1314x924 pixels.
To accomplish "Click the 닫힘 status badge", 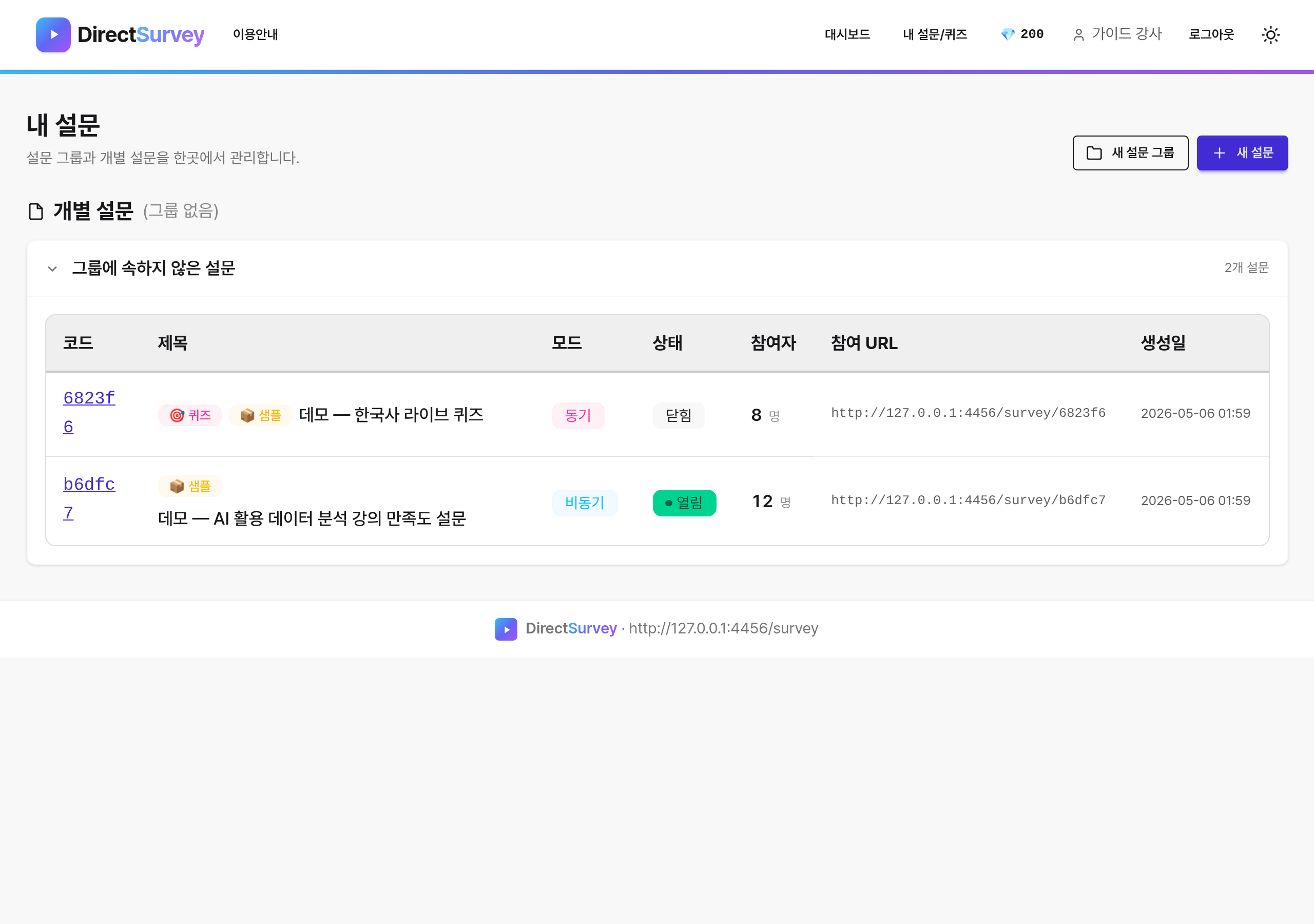I will pos(679,416).
